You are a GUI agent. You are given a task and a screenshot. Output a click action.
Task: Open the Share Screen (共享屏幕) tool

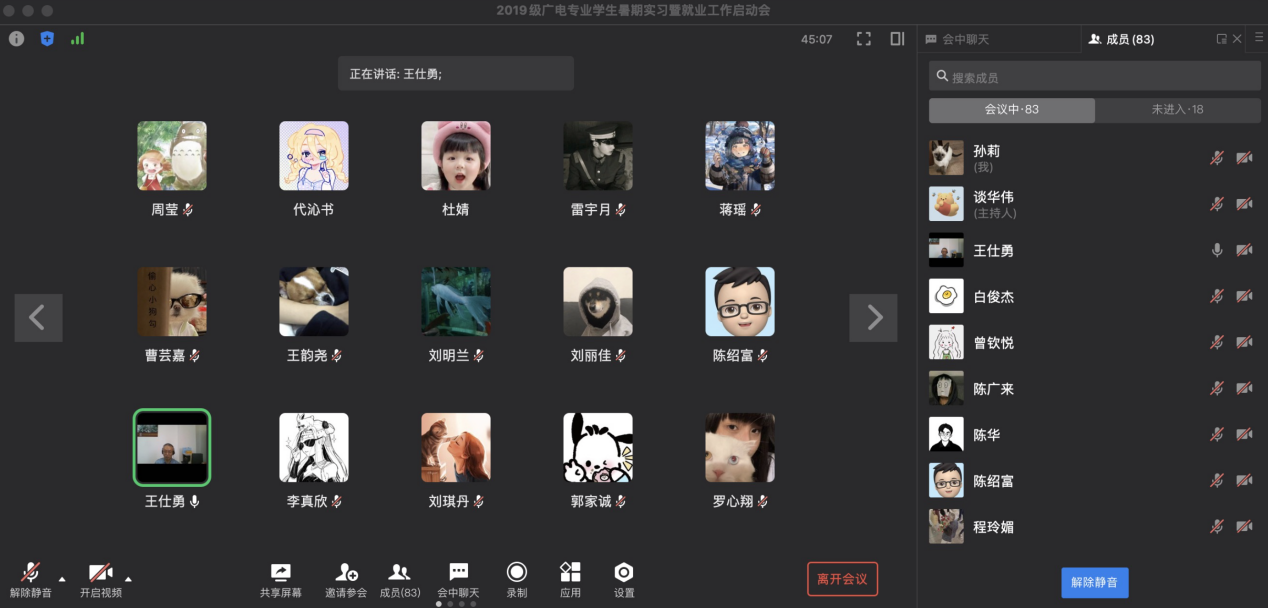point(280,573)
